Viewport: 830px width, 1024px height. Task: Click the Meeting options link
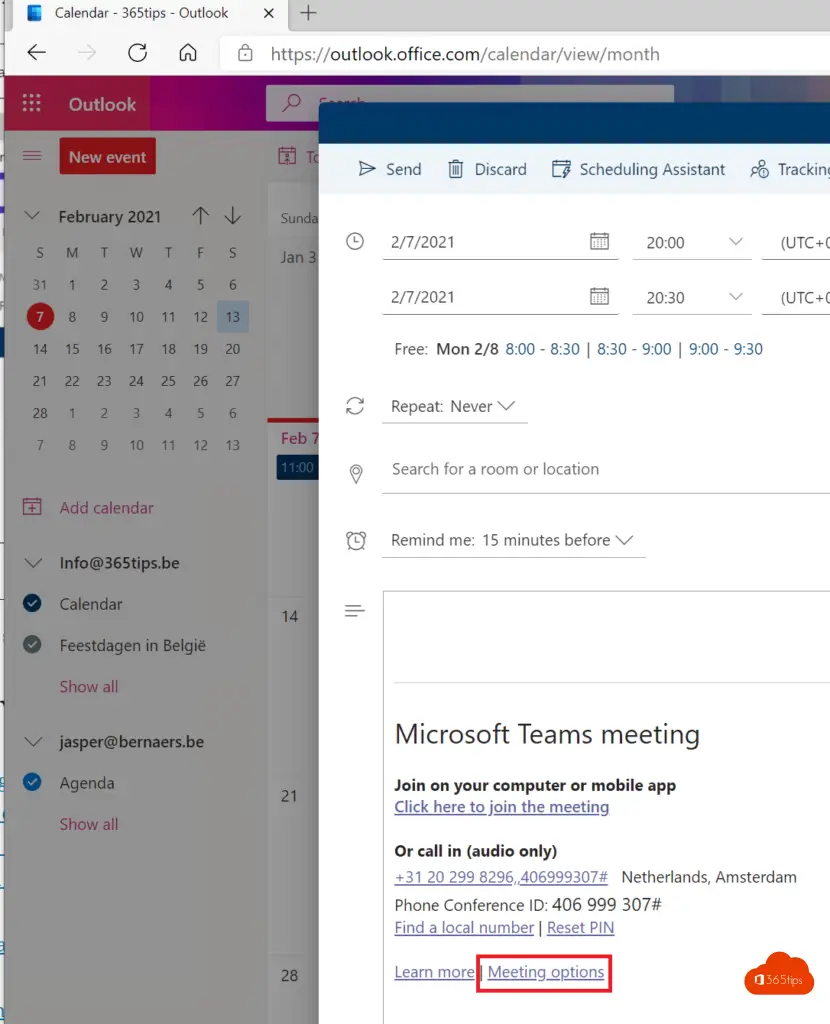[546, 972]
